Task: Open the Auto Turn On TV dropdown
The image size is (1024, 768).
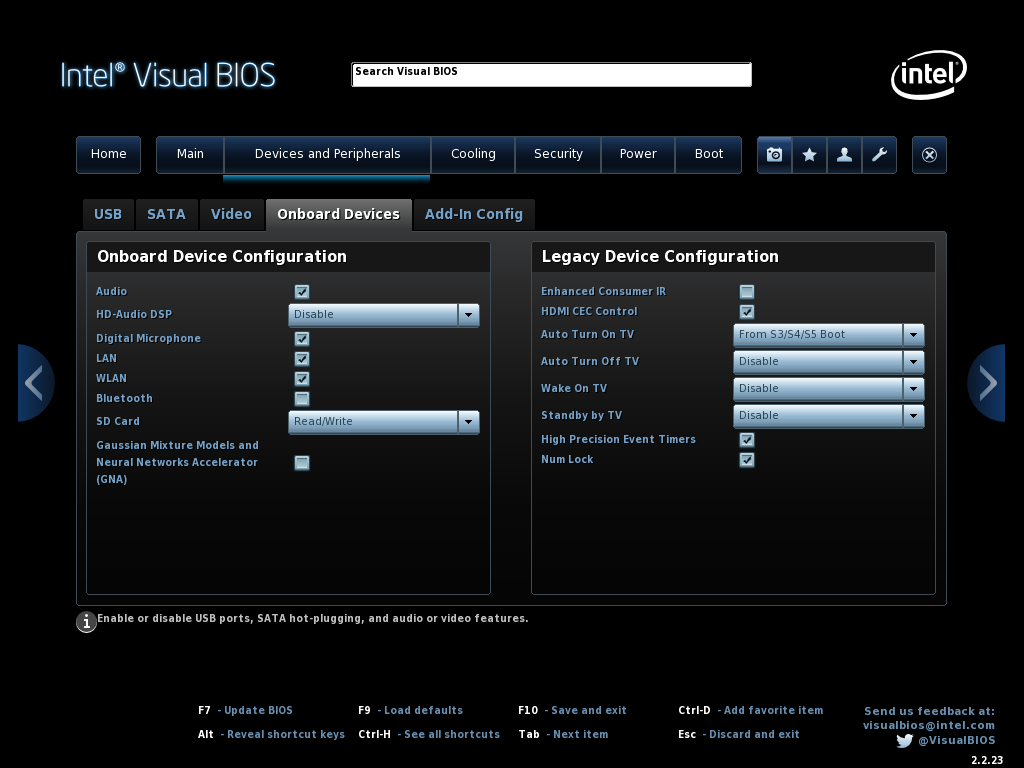Action: click(829, 335)
